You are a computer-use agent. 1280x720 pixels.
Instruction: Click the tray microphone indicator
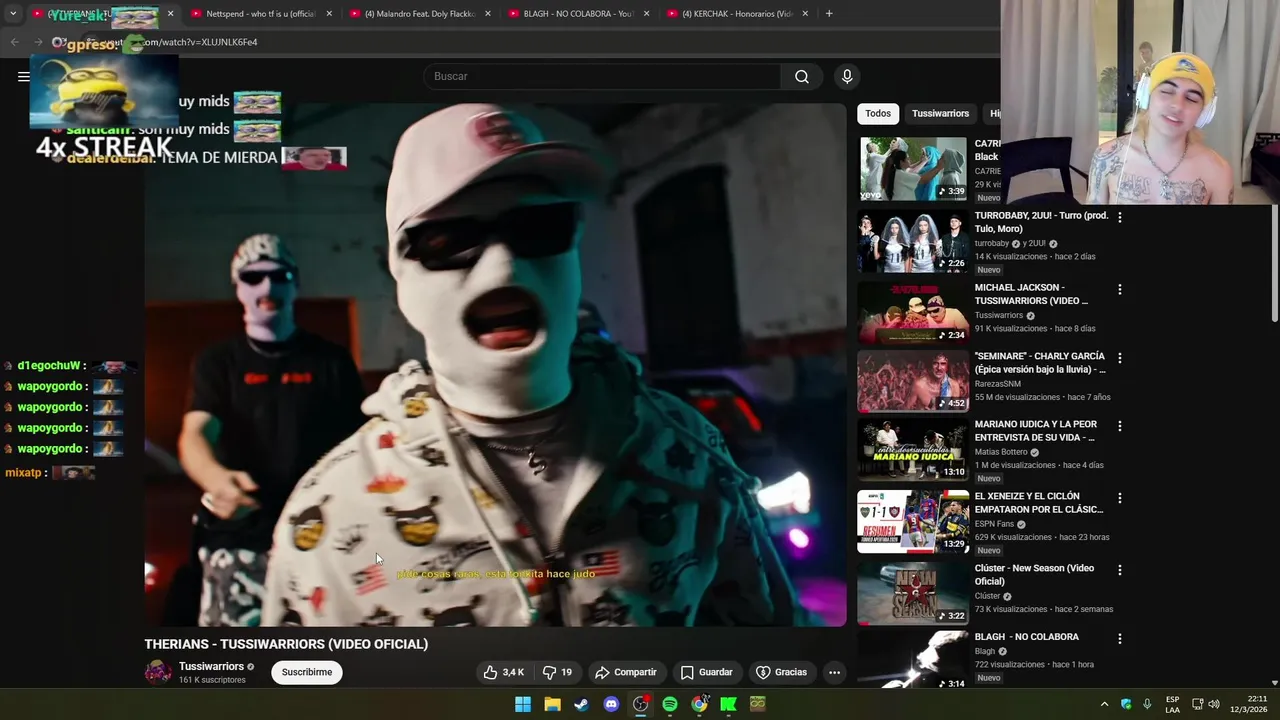click(x=1147, y=704)
